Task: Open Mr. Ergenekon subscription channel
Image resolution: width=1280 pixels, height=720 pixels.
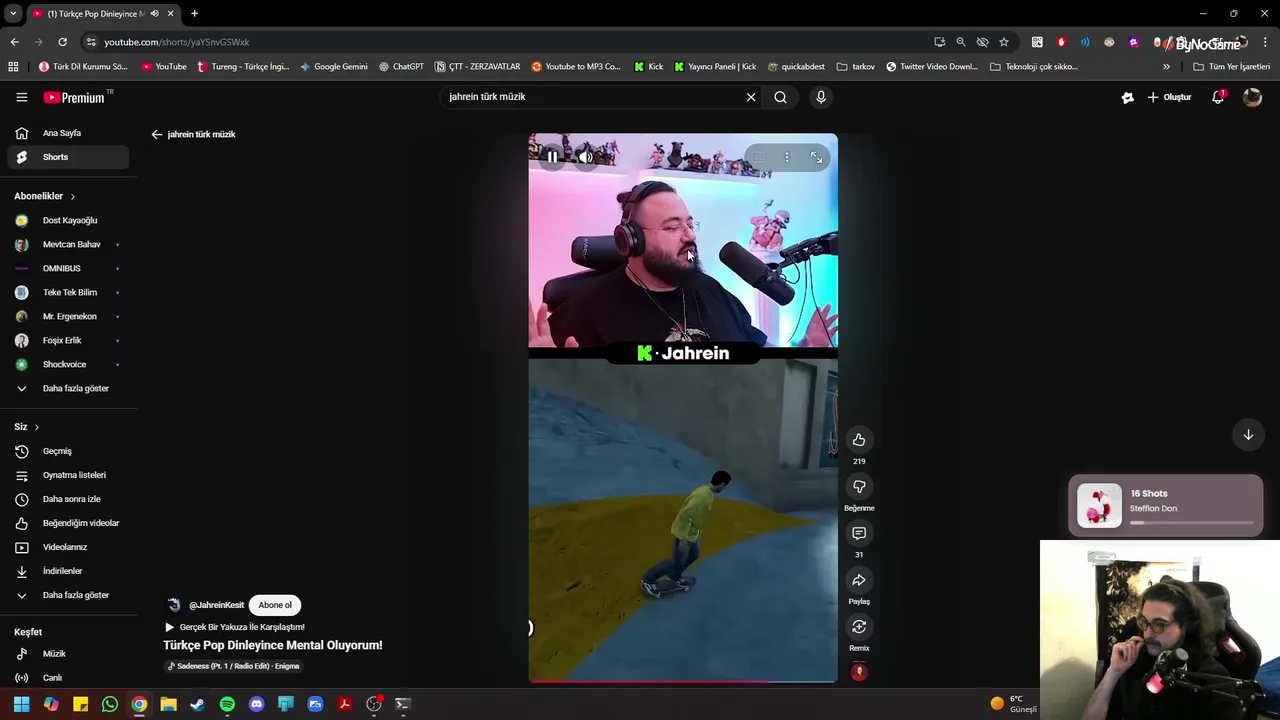Action: [x=68, y=316]
